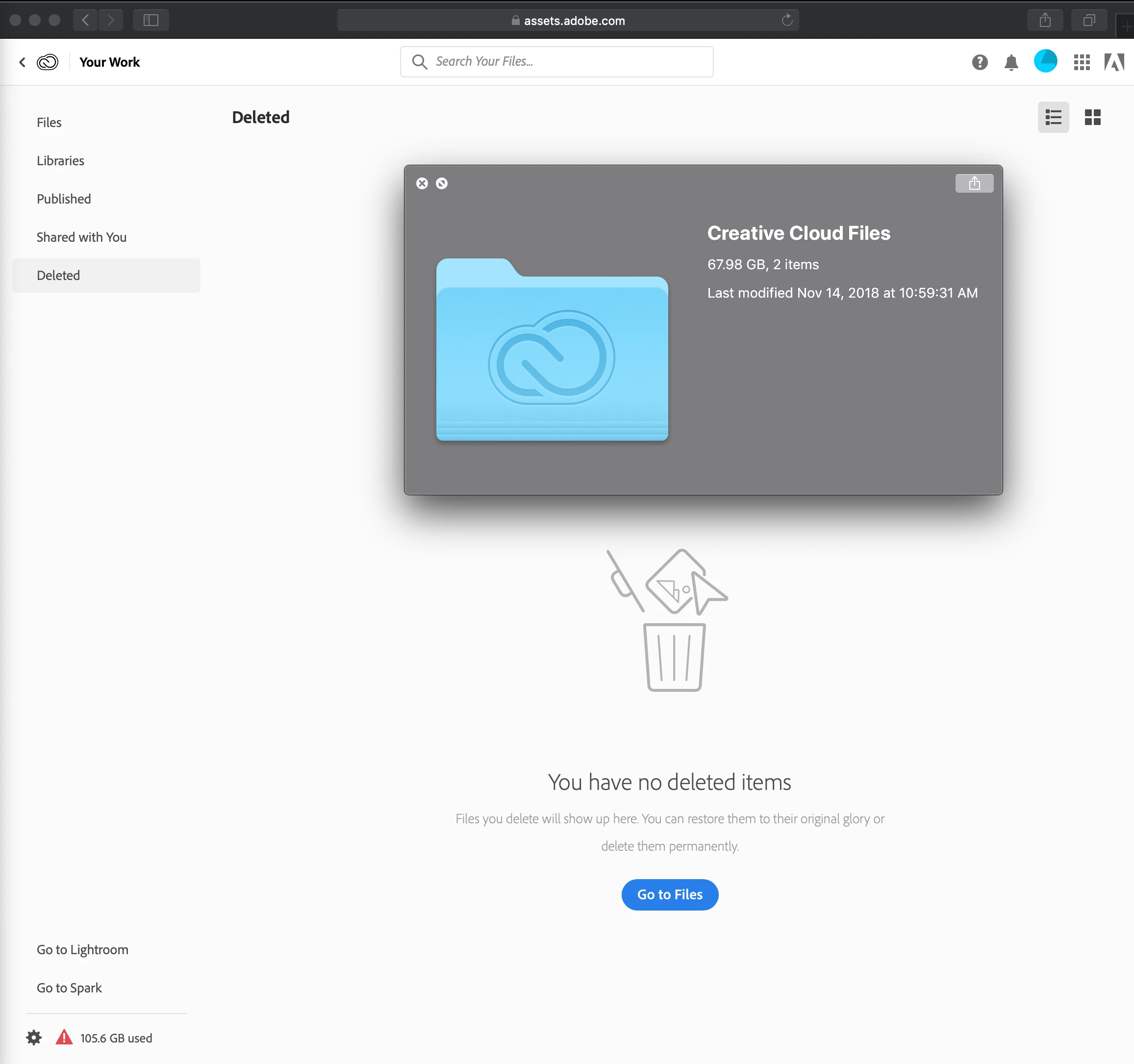The image size is (1134, 1064).
Task: Open the help question mark icon
Action: point(980,62)
